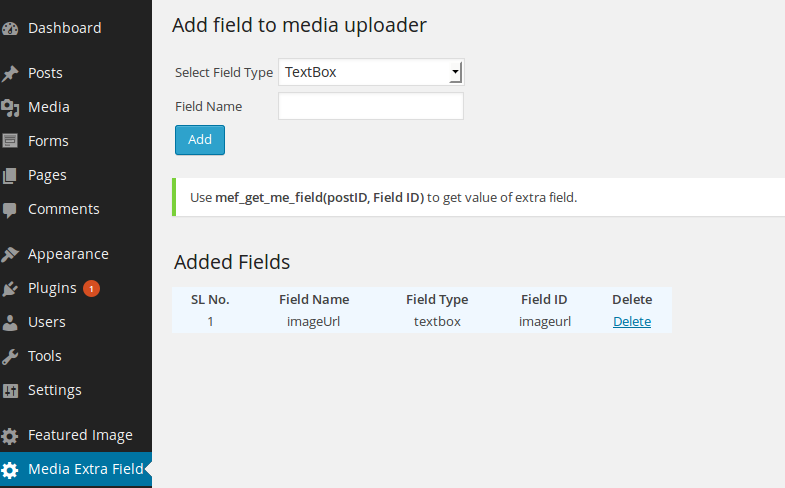Screen dimensions: 785x488
Task: Click the blue Add button
Action: [x=200, y=140]
